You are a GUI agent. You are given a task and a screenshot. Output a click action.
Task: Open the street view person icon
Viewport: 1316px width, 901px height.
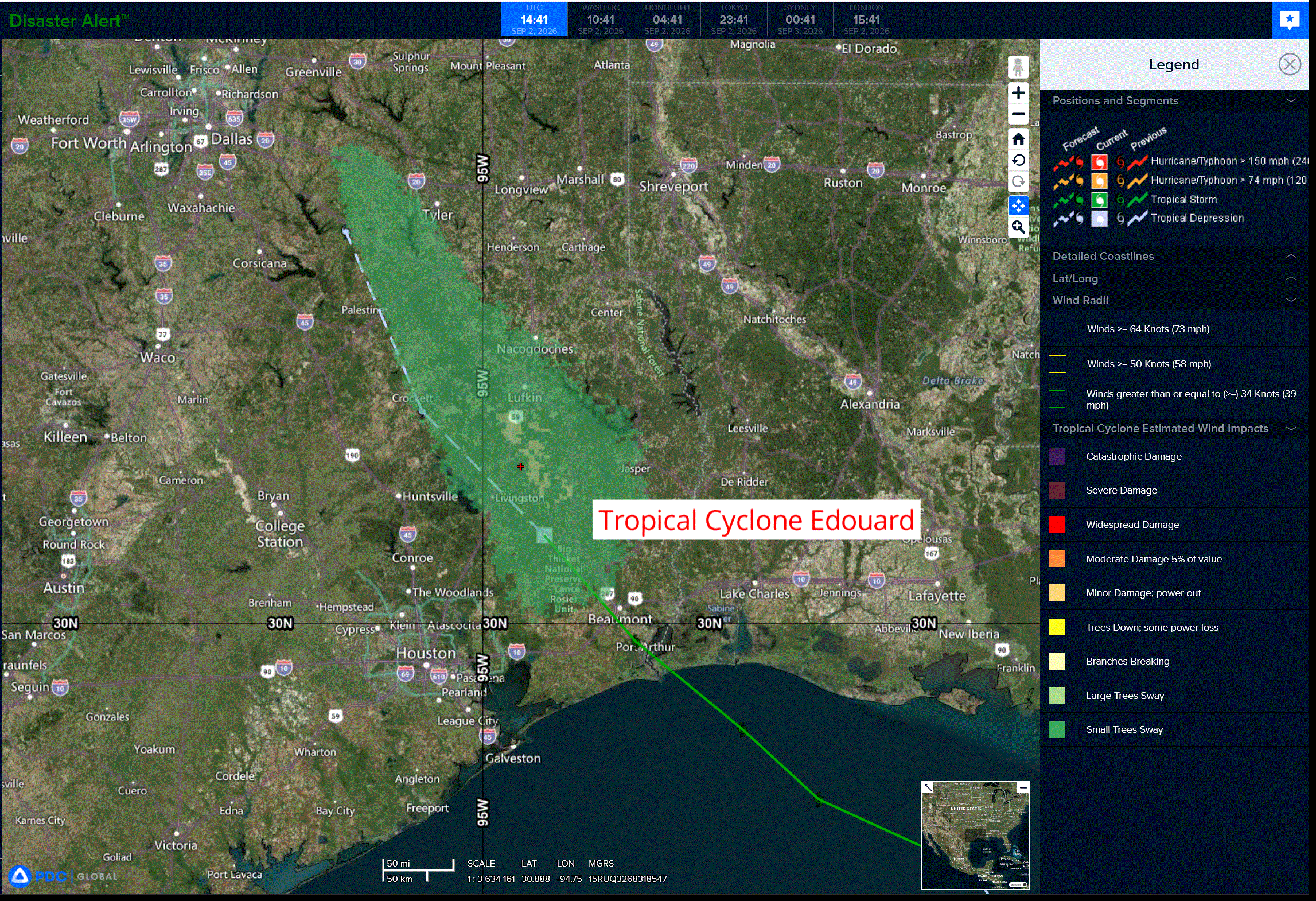pos(1018,68)
